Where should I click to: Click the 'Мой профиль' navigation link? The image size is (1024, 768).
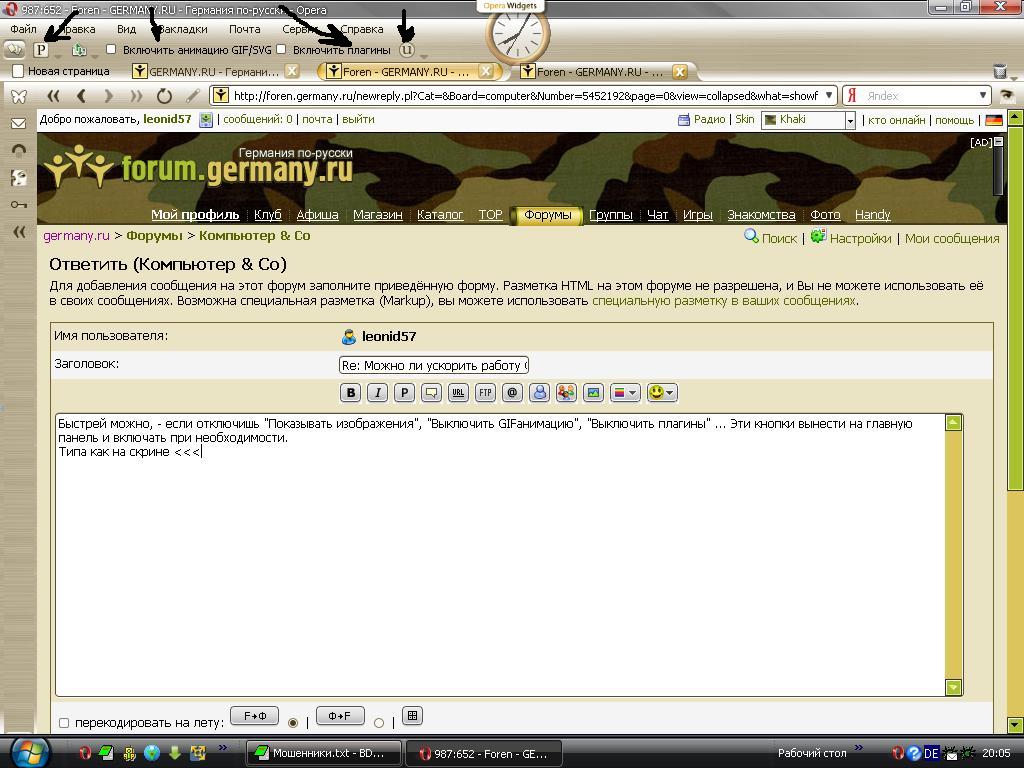(195, 214)
